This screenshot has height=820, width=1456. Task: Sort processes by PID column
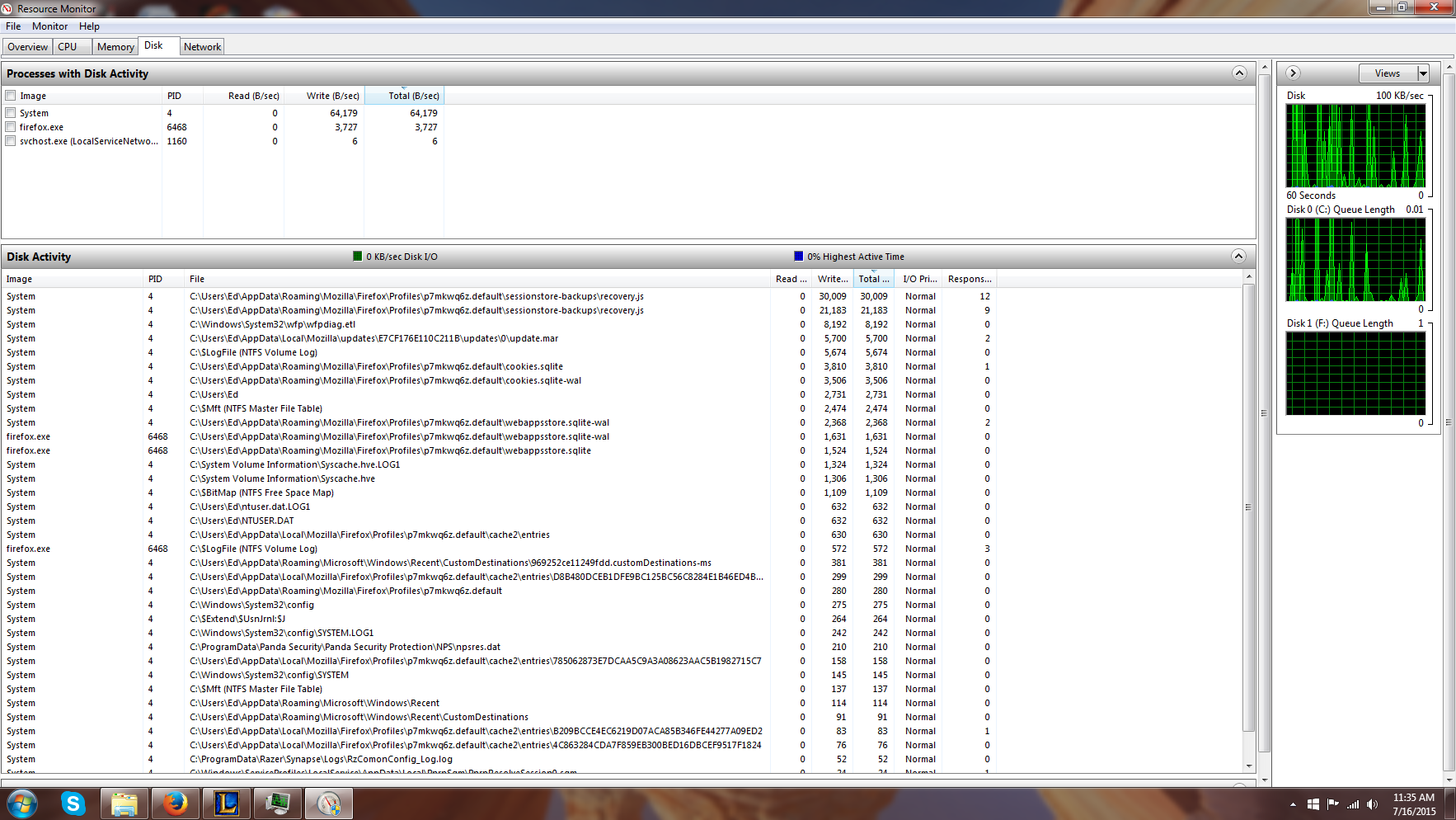(x=182, y=96)
